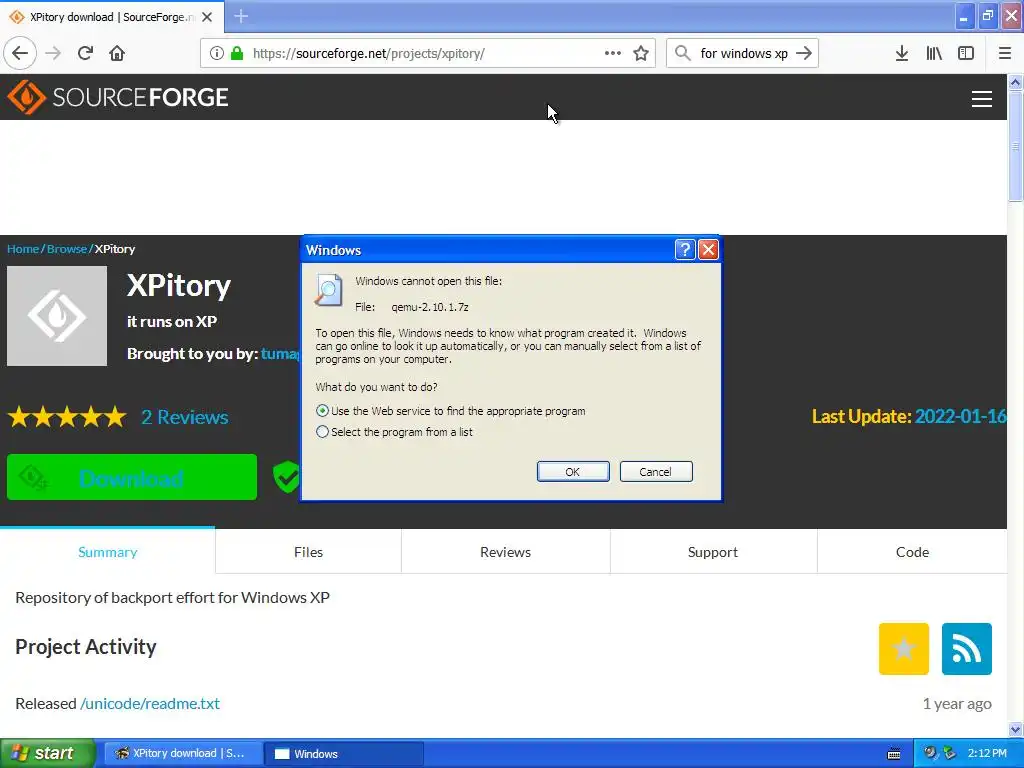Switch to Windows dialog taskbar button
Viewport: 1024px width, 768px height.
344,754
